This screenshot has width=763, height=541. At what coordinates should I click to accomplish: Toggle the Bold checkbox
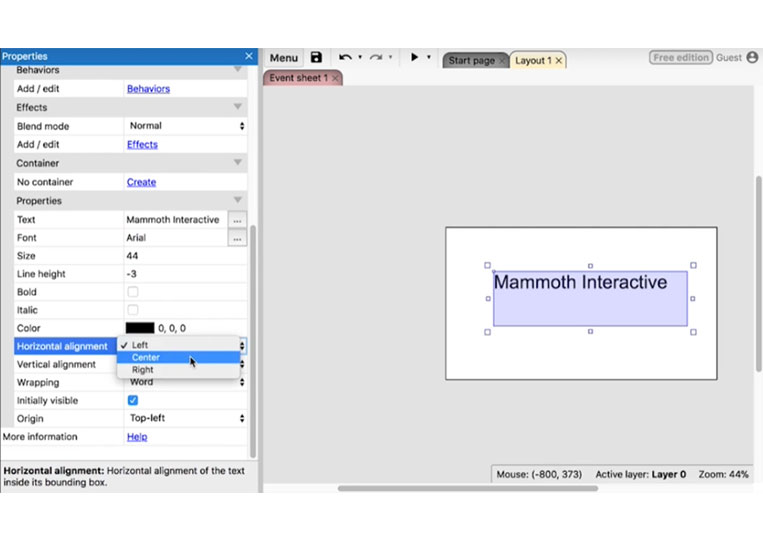point(132,292)
